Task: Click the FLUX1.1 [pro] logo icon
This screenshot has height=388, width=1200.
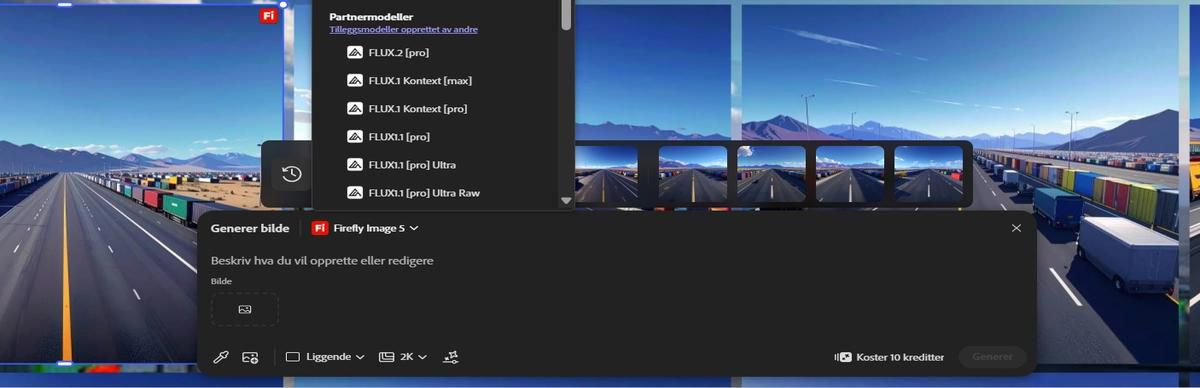Action: pyautogui.click(x=354, y=136)
